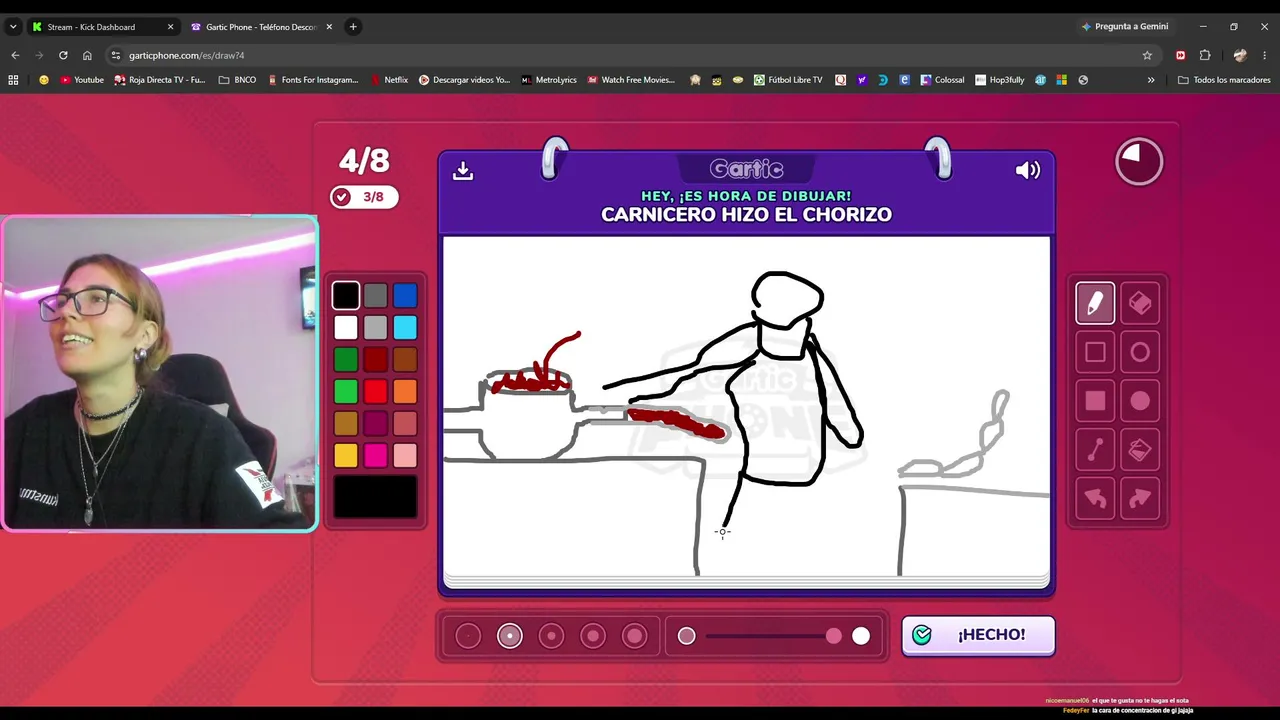Select the fourth brush size

(x=593, y=636)
